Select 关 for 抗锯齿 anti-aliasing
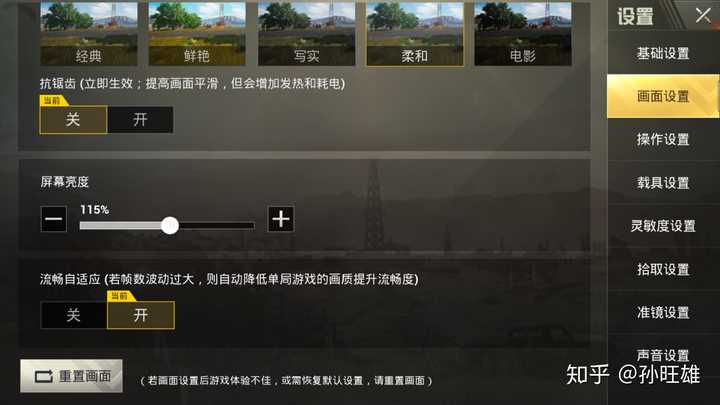Viewport: 720px width, 405px height. click(73, 120)
